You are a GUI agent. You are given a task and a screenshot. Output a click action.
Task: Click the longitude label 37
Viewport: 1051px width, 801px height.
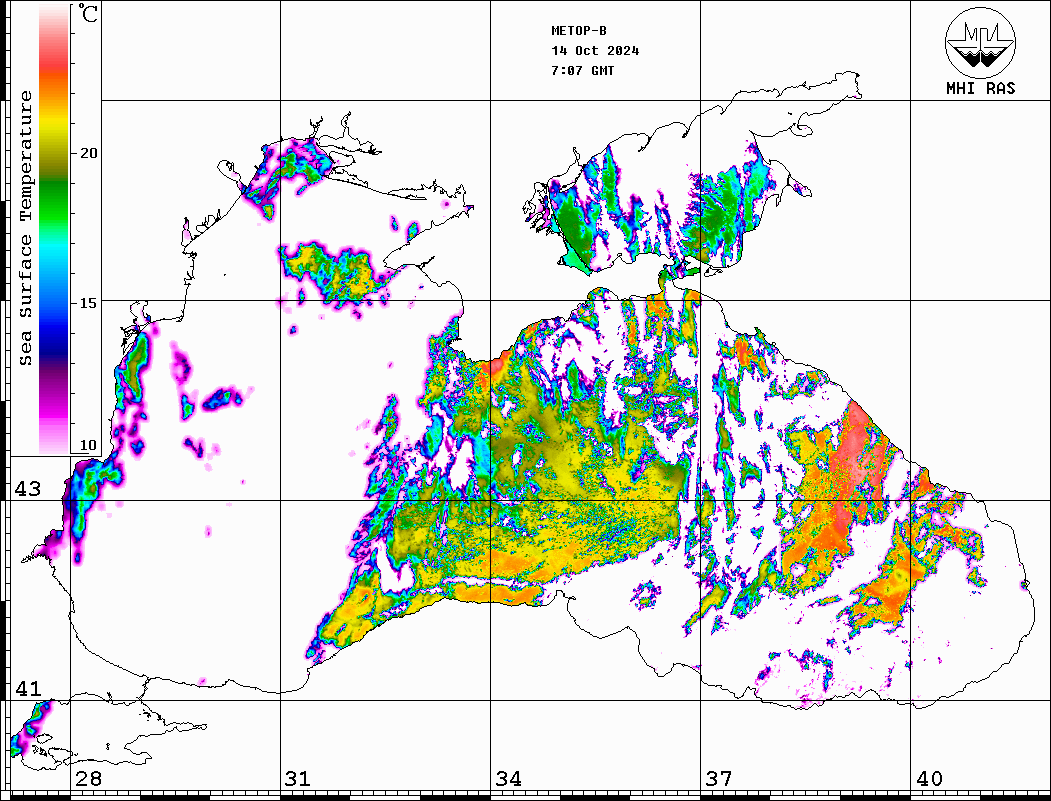pyautogui.click(x=719, y=779)
